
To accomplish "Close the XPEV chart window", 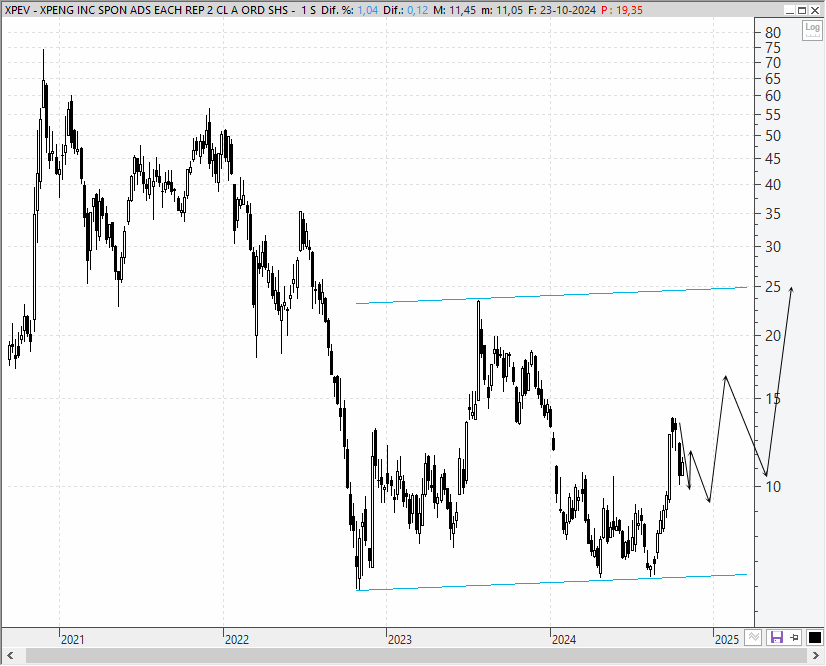I will coord(815,10).
